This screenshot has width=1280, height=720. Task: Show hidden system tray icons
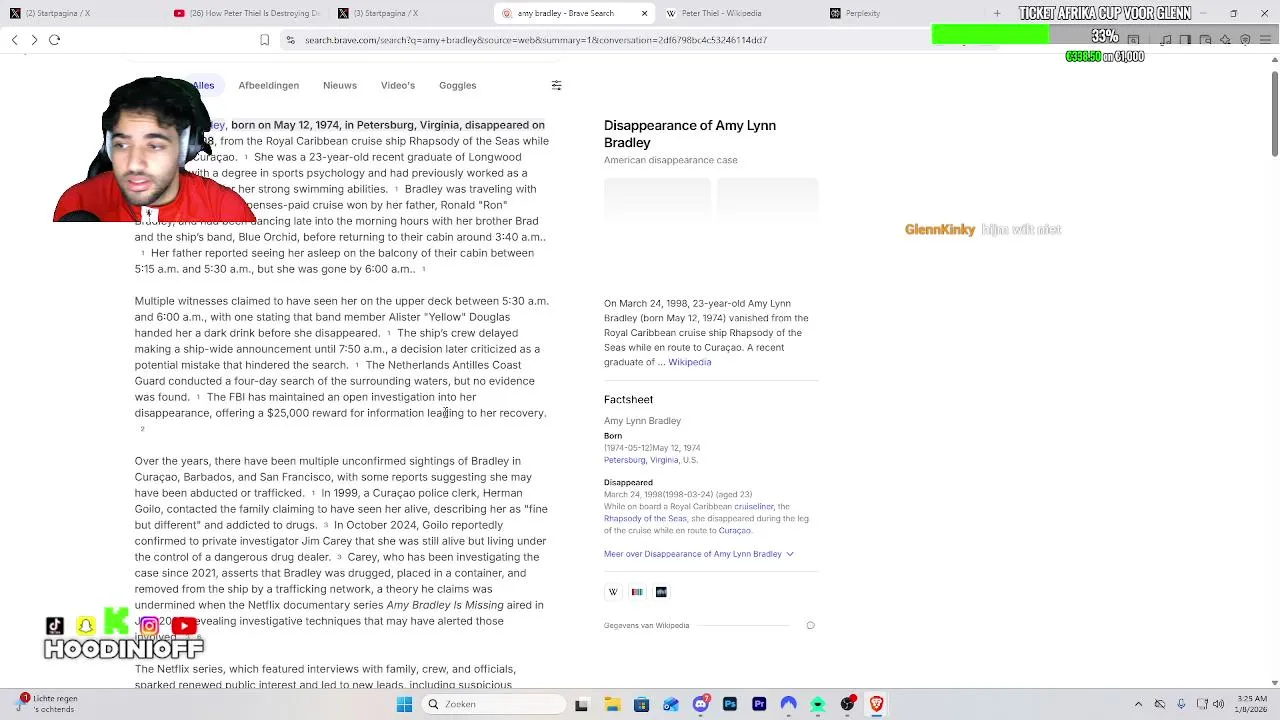[x=1138, y=704]
